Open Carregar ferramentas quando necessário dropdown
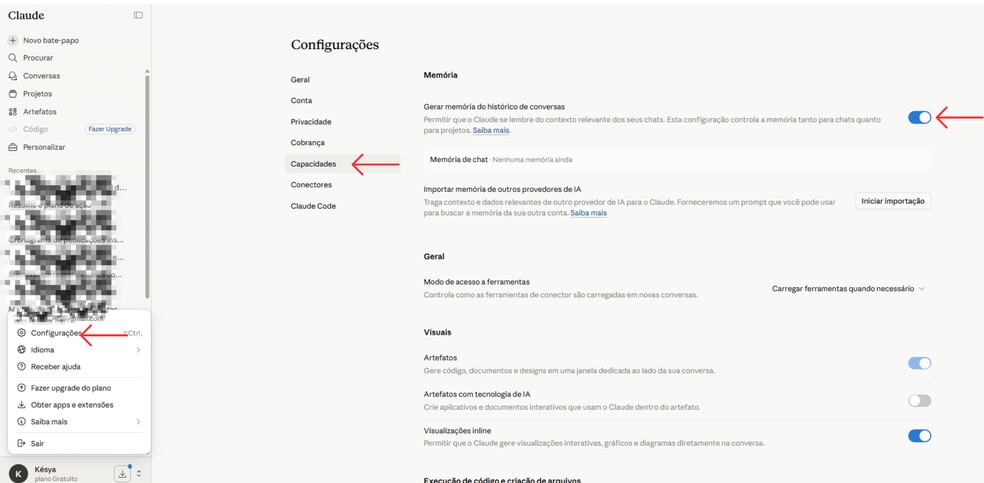 pos(848,289)
